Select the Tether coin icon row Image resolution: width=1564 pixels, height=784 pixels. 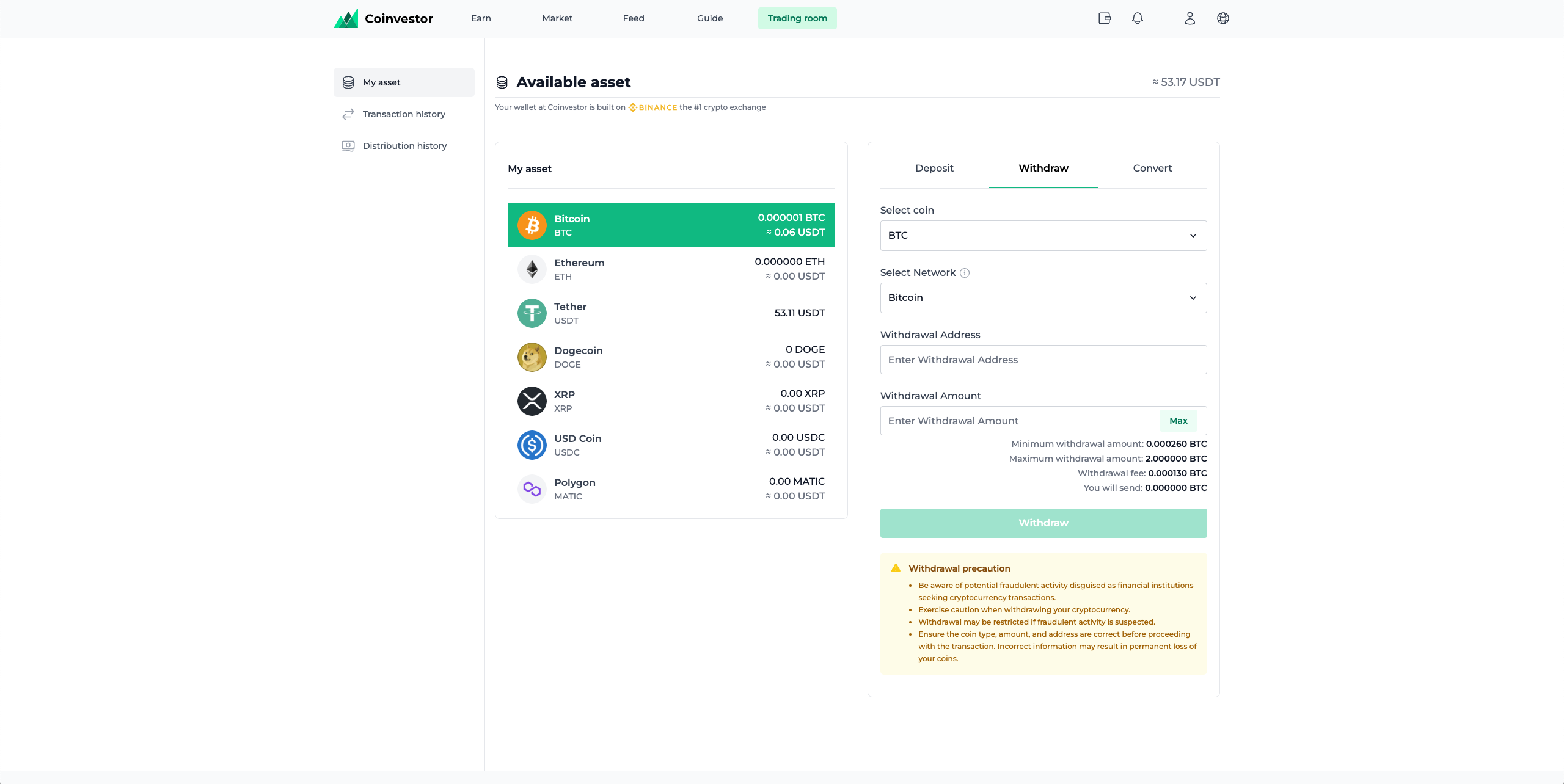(532, 313)
